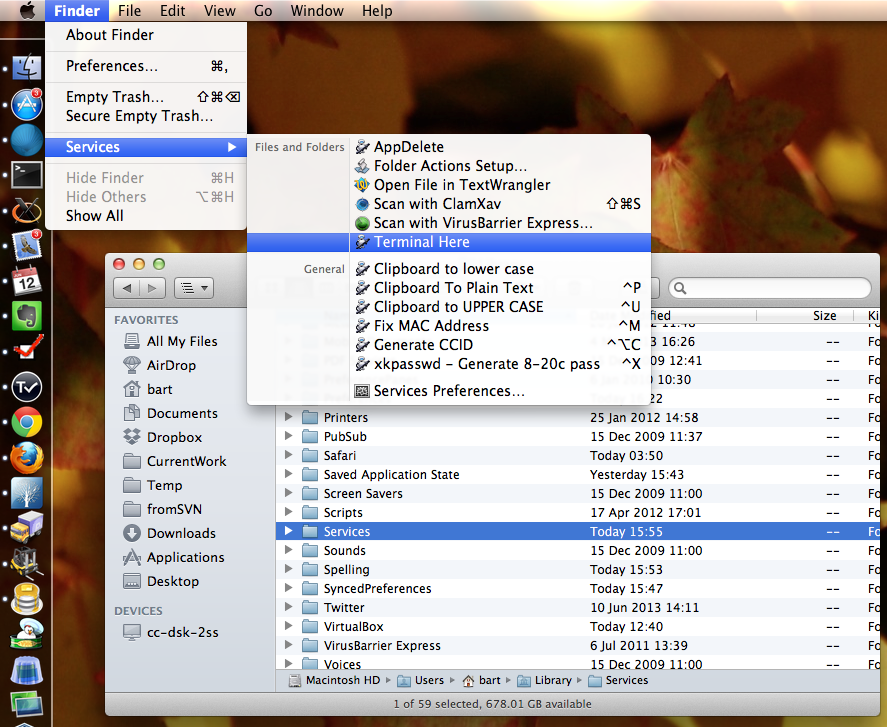Open Finder from the Dock
This screenshot has width=887, height=727.
26,69
